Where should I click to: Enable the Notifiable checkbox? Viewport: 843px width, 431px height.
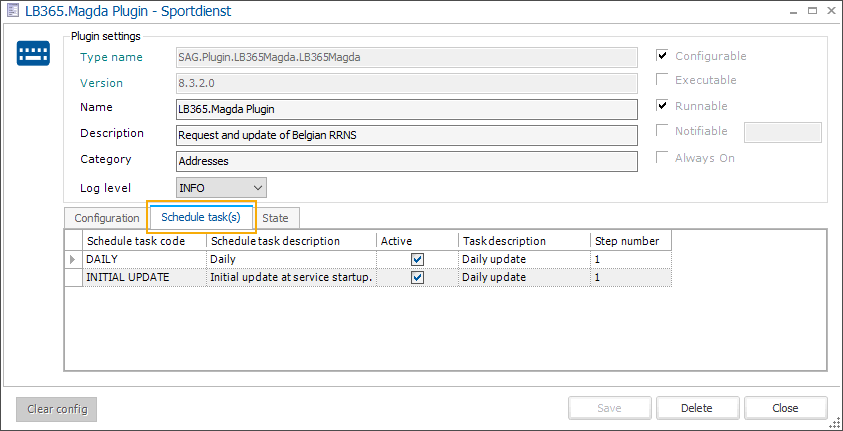click(x=662, y=131)
